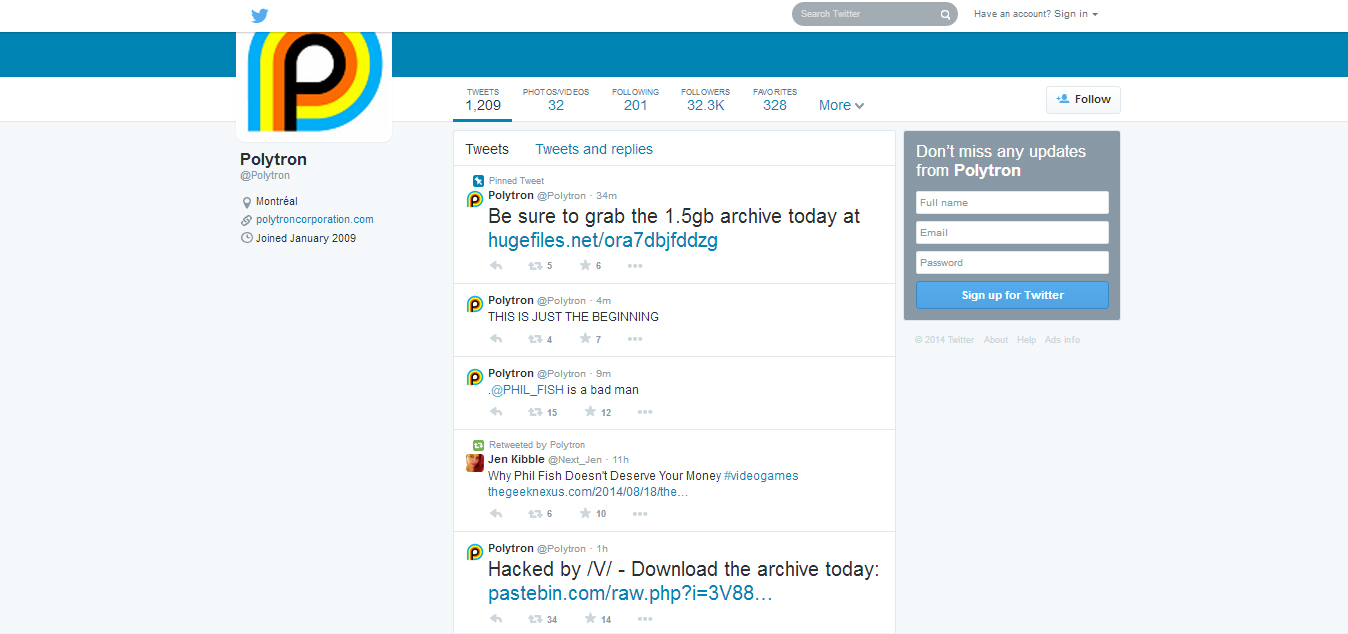1348x634 pixels.
Task: Favorite the pinned archive tweet
Action: click(x=585, y=266)
